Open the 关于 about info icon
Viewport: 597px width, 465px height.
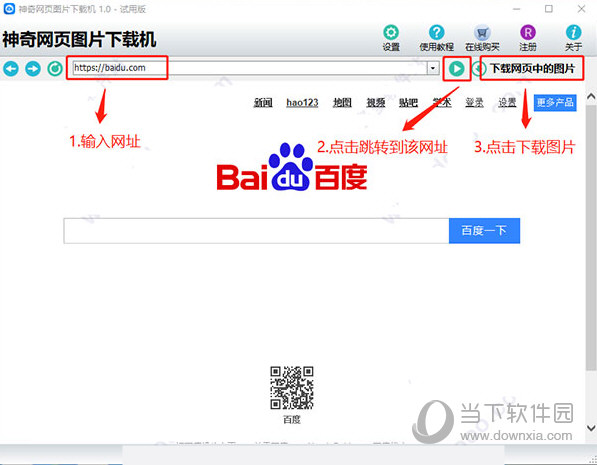click(573, 33)
